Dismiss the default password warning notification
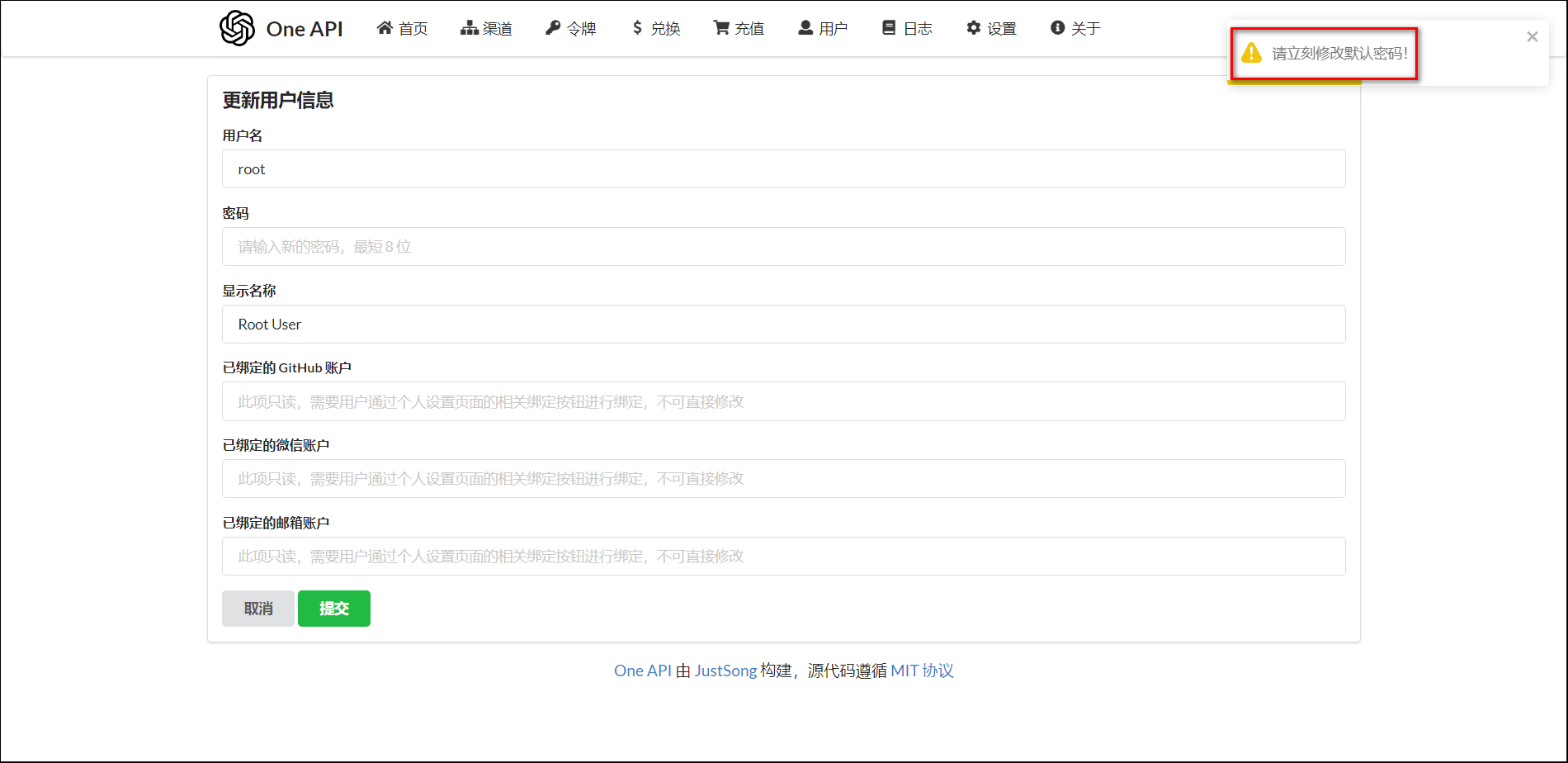 coord(1532,37)
